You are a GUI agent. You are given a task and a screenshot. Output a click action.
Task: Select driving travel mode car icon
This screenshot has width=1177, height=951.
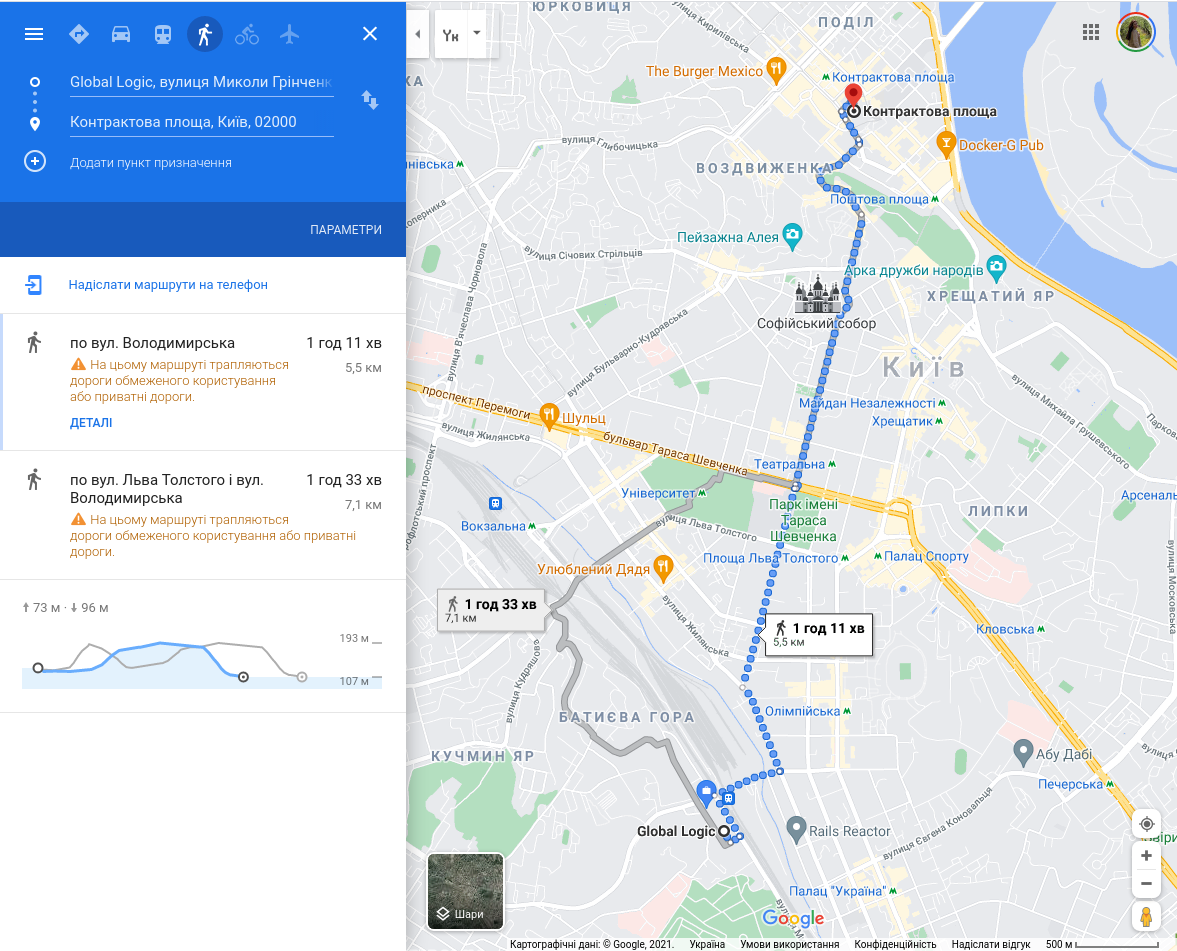coord(121,34)
